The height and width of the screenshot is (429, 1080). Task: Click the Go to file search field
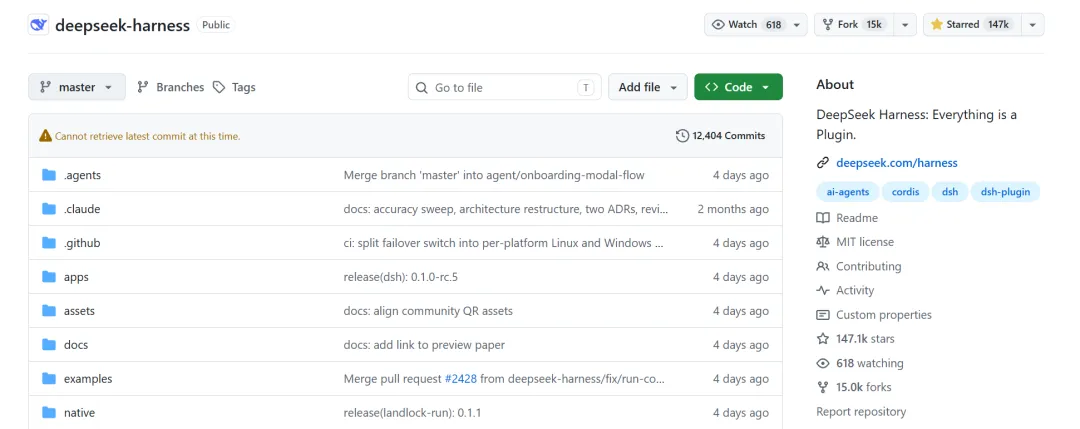click(505, 87)
